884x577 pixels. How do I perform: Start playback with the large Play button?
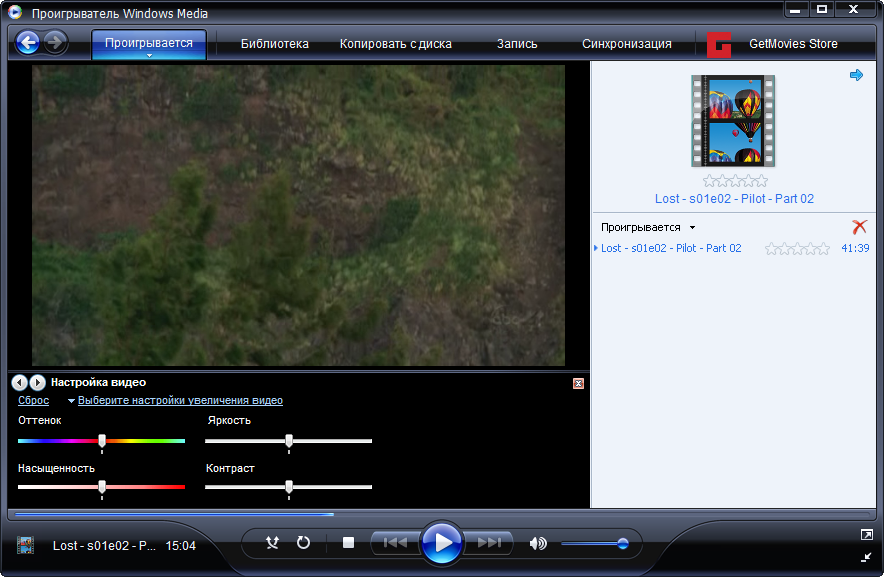tap(441, 543)
